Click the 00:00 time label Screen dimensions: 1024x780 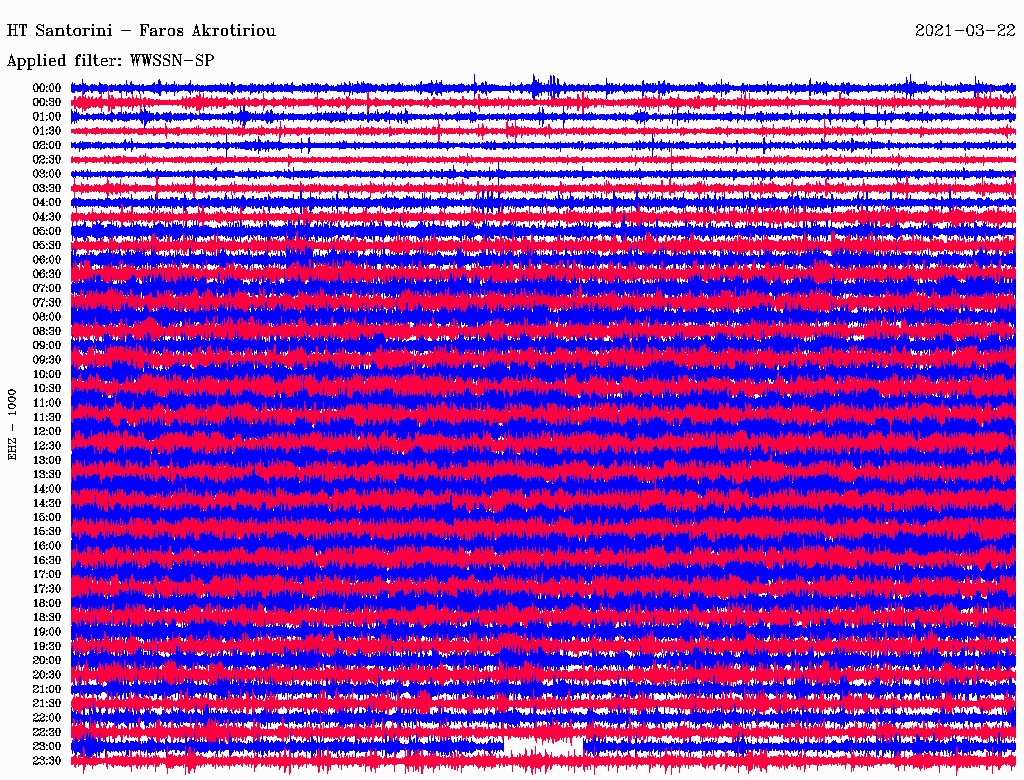47,88
